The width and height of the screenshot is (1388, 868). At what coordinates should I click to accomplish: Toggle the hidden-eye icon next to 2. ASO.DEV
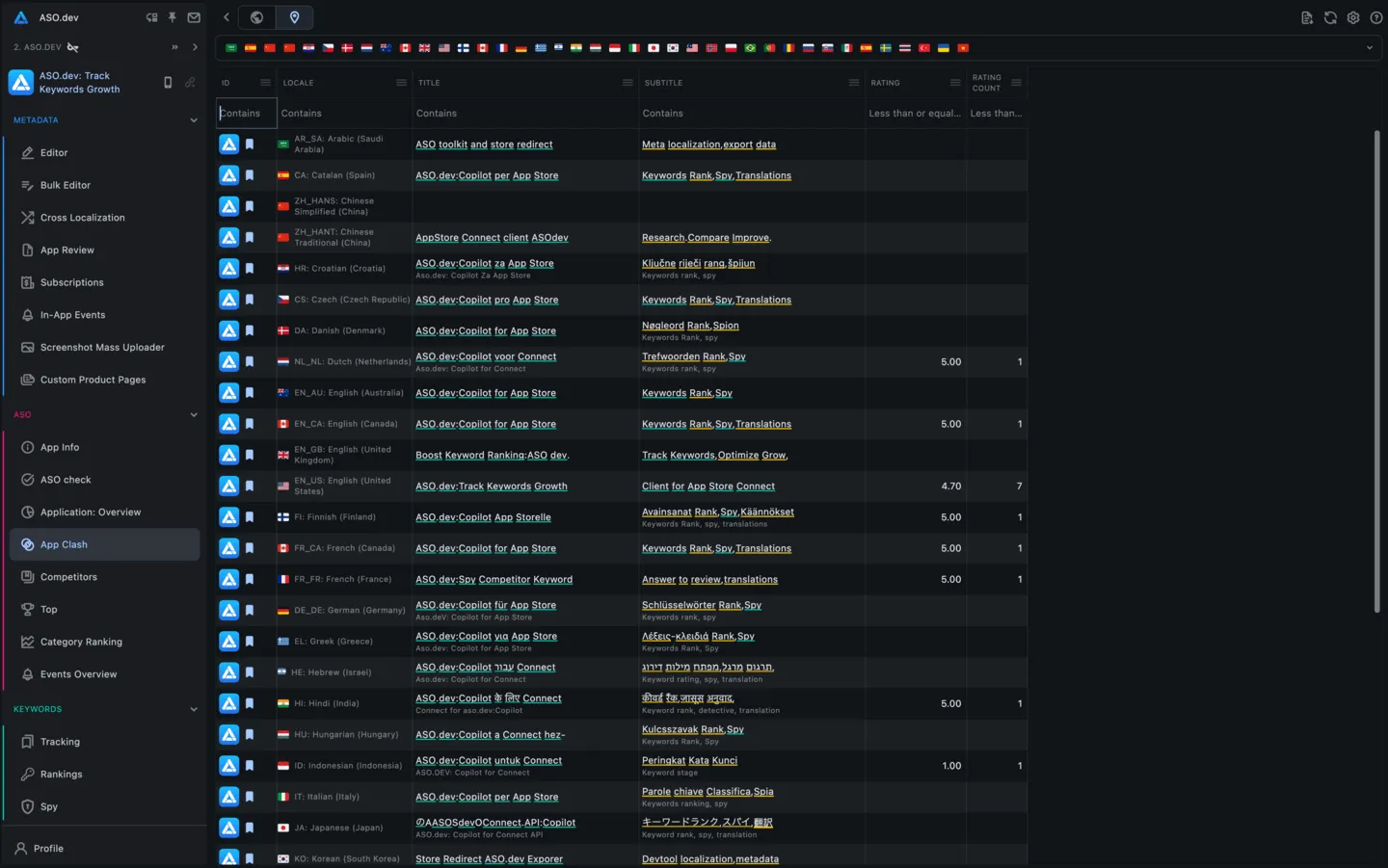(x=73, y=47)
